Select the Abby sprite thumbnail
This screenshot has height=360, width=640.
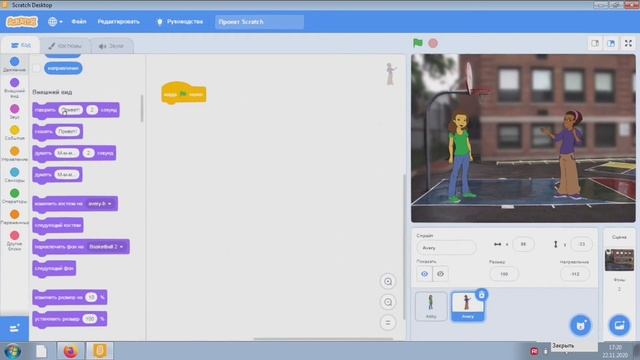coord(431,306)
